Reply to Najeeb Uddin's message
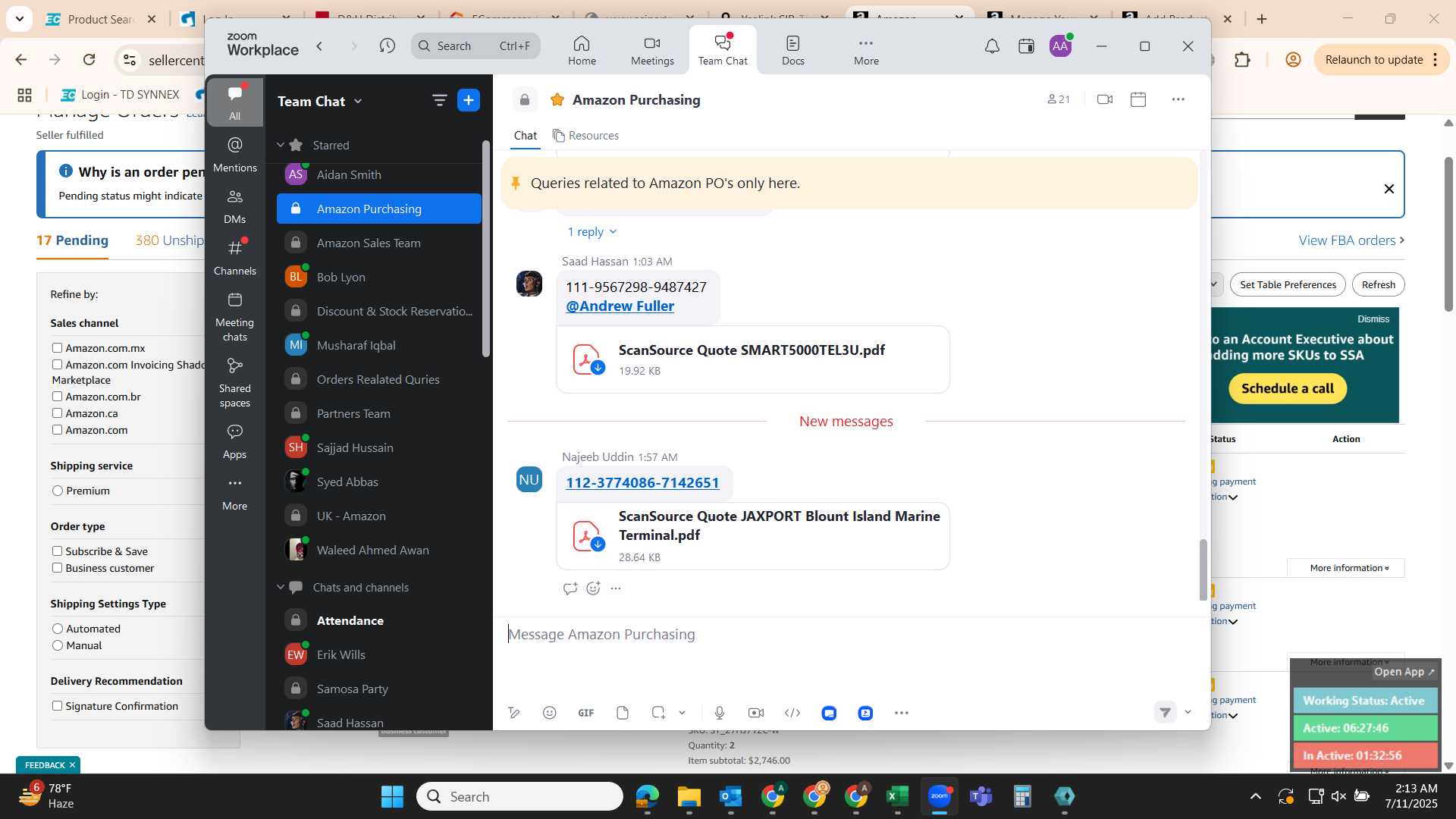The width and height of the screenshot is (1456, 819). coord(570,588)
